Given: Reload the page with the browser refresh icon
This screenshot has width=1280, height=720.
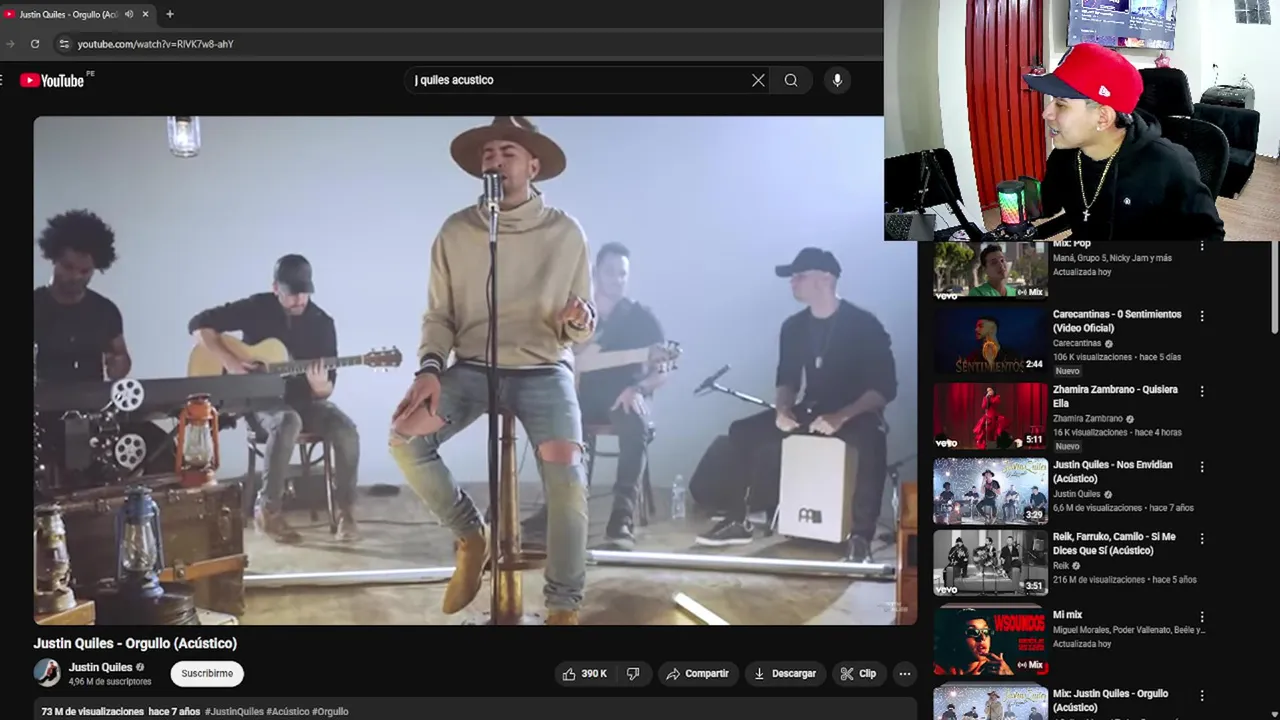Looking at the screenshot, I should point(35,44).
